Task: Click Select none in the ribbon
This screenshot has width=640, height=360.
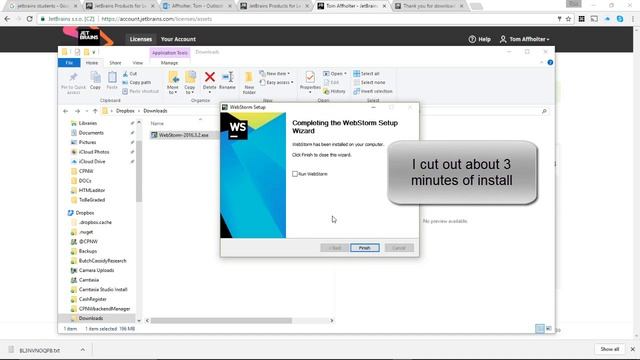Action: pyautogui.click(x=369, y=82)
